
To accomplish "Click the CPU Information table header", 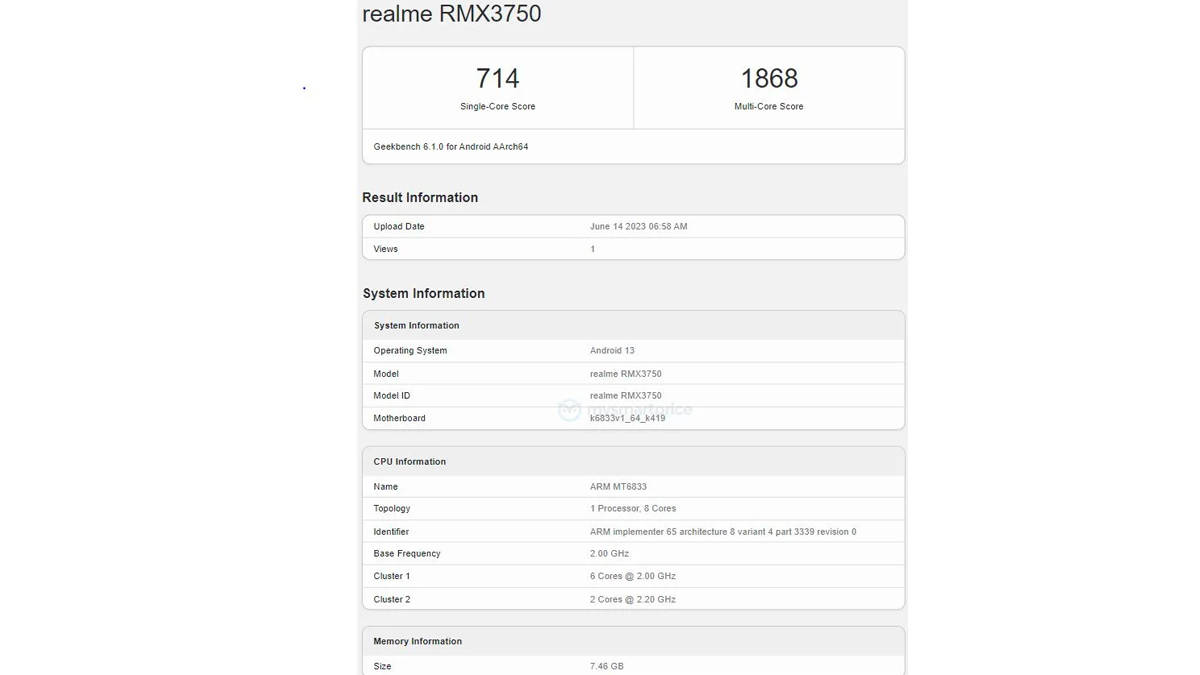I will point(409,462).
